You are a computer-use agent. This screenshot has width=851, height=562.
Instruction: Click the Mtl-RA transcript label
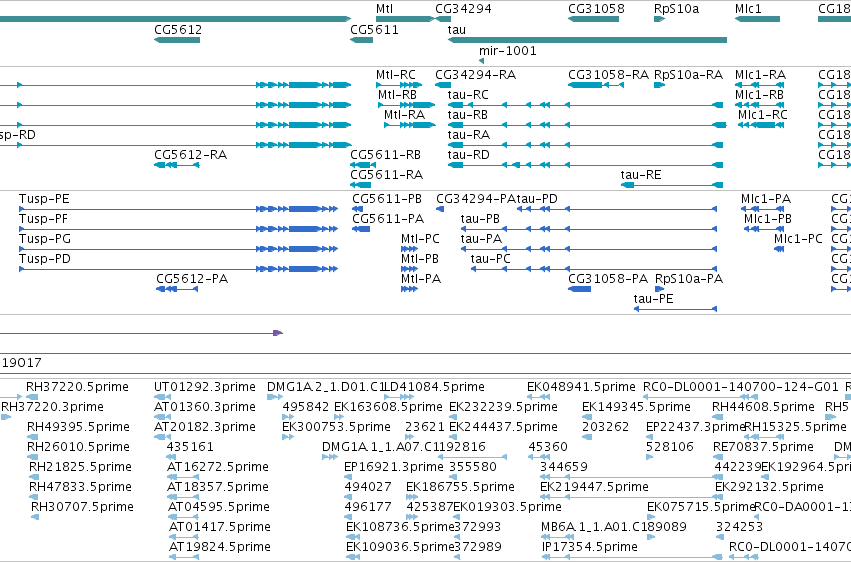pyautogui.click(x=404, y=115)
